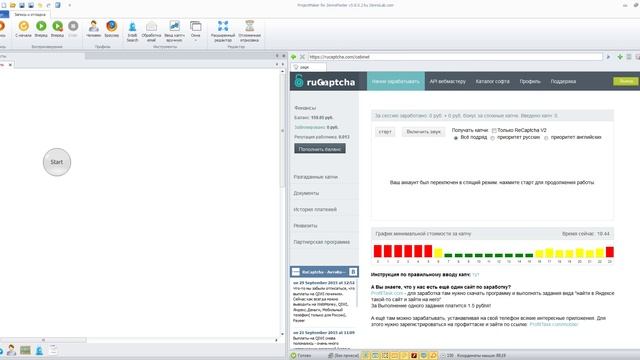Open 'API вебмастеру' site menu item
This screenshot has width=640, height=360.
[447, 81]
